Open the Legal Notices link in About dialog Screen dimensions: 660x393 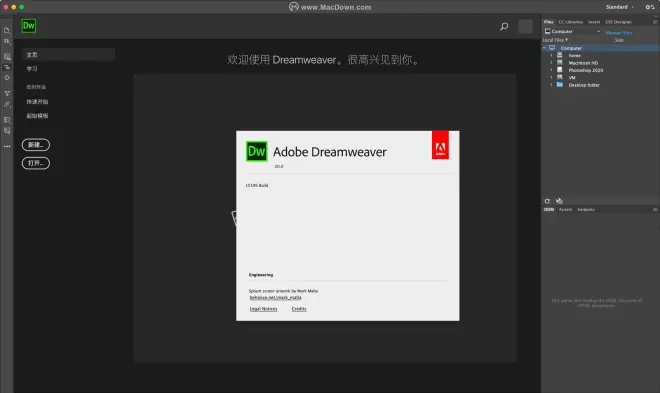point(263,309)
